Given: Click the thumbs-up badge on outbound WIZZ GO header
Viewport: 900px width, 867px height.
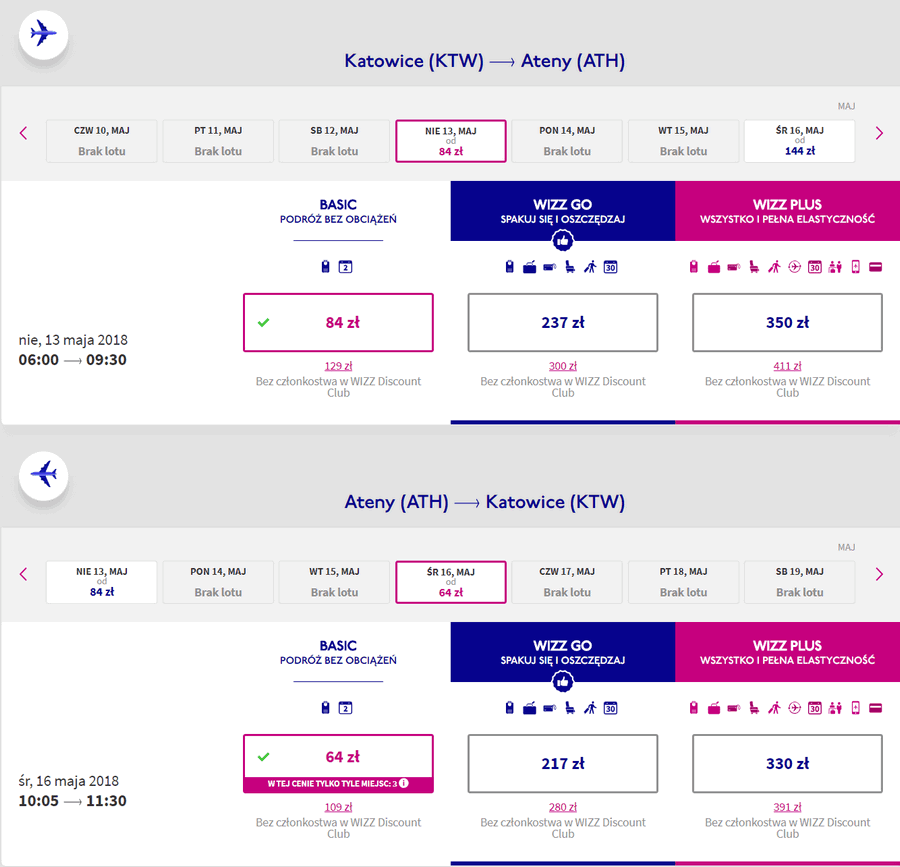Looking at the screenshot, I should (x=562, y=240).
